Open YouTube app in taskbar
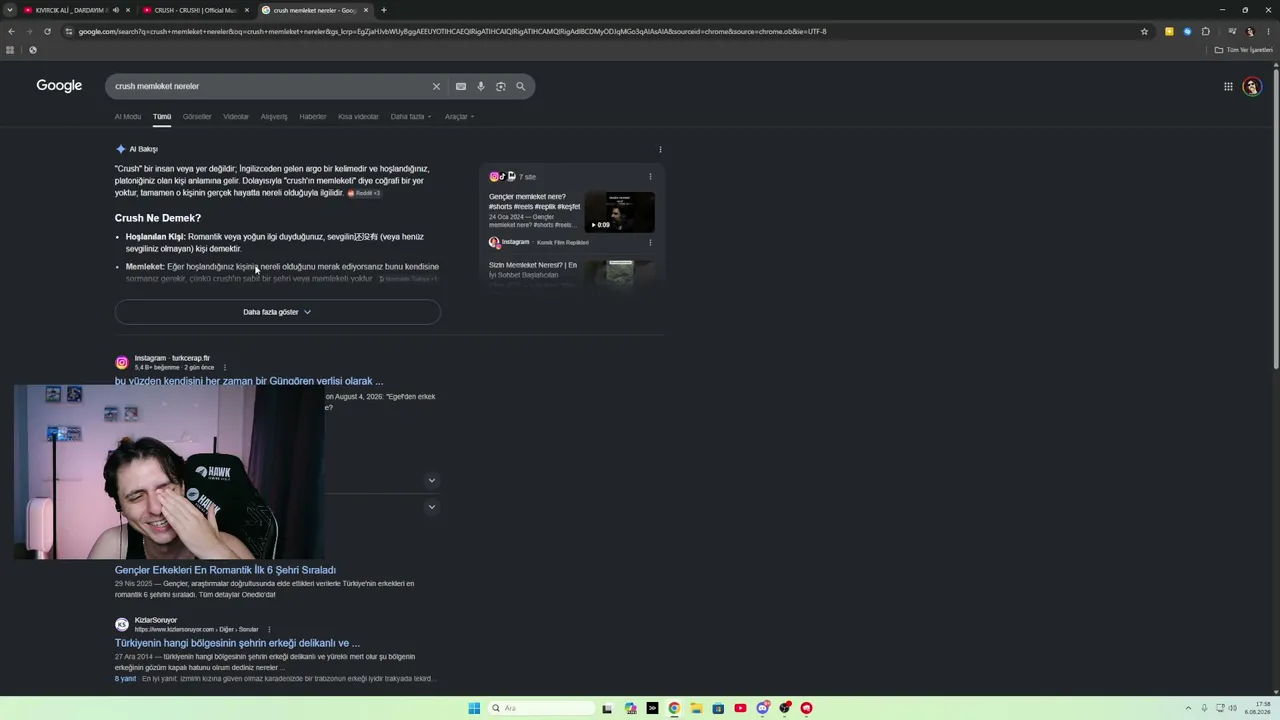Viewport: 1280px width, 720px height. [x=740, y=708]
